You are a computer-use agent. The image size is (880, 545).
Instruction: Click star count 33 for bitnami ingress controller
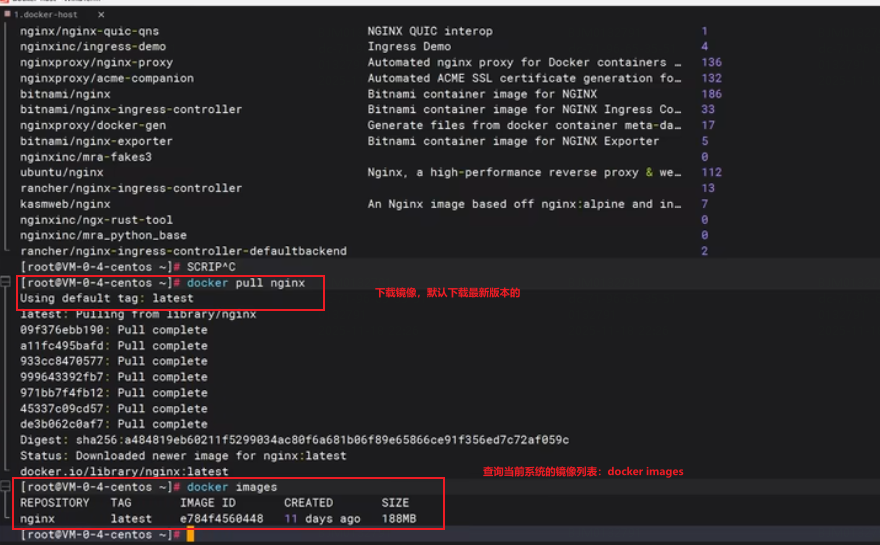(x=708, y=109)
